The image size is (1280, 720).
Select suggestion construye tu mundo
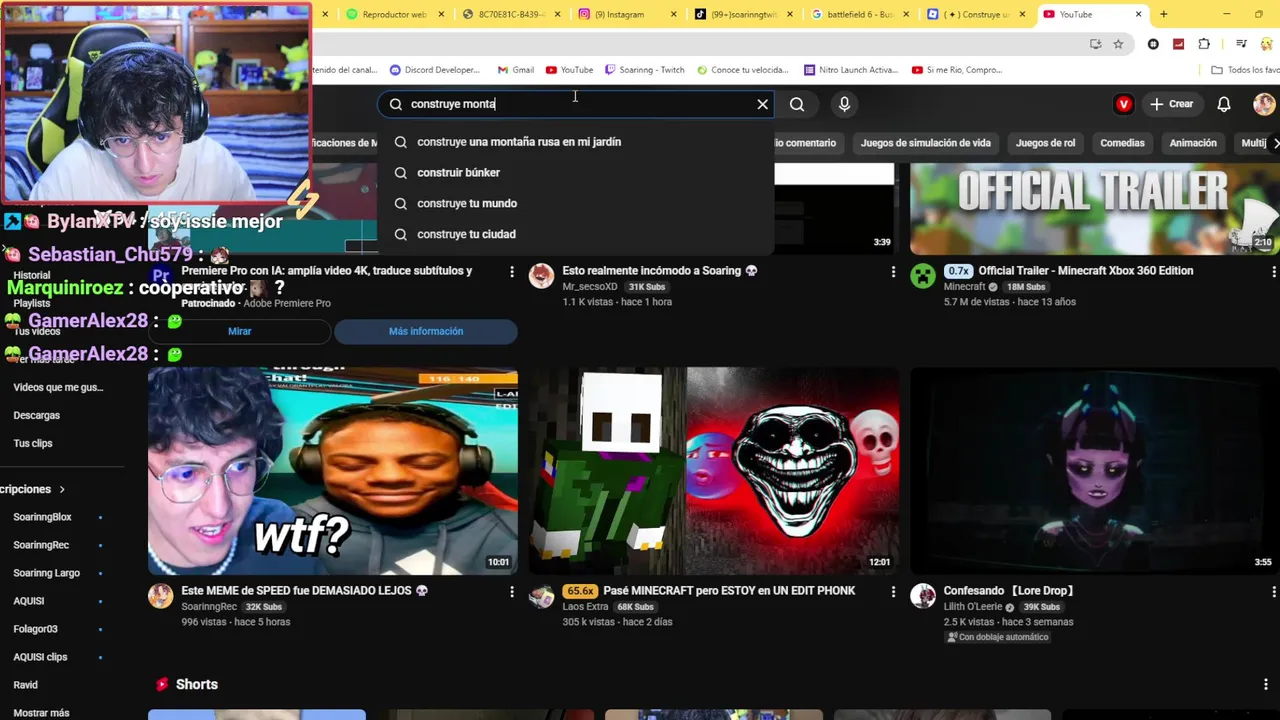click(x=576, y=203)
